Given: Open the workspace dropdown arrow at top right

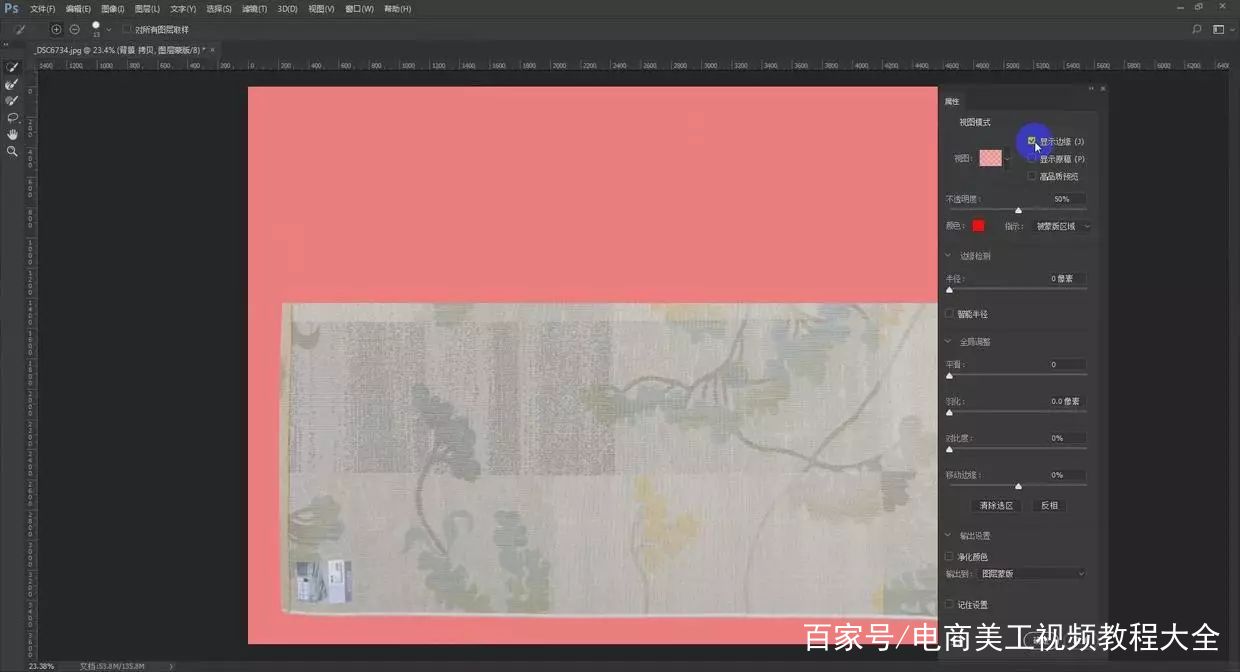Looking at the screenshot, I should pyautogui.click(x=1231, y=30).
